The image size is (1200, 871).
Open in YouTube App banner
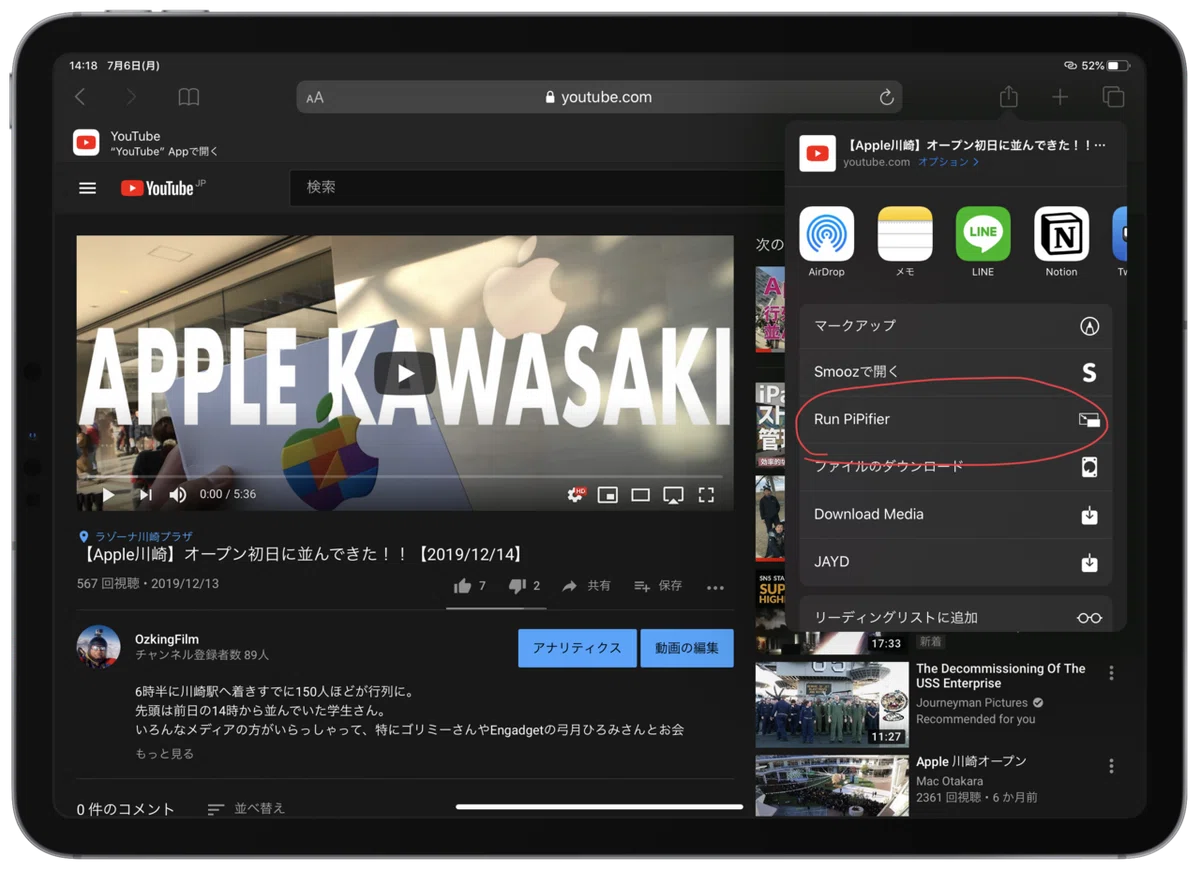[x=146, y=143]
